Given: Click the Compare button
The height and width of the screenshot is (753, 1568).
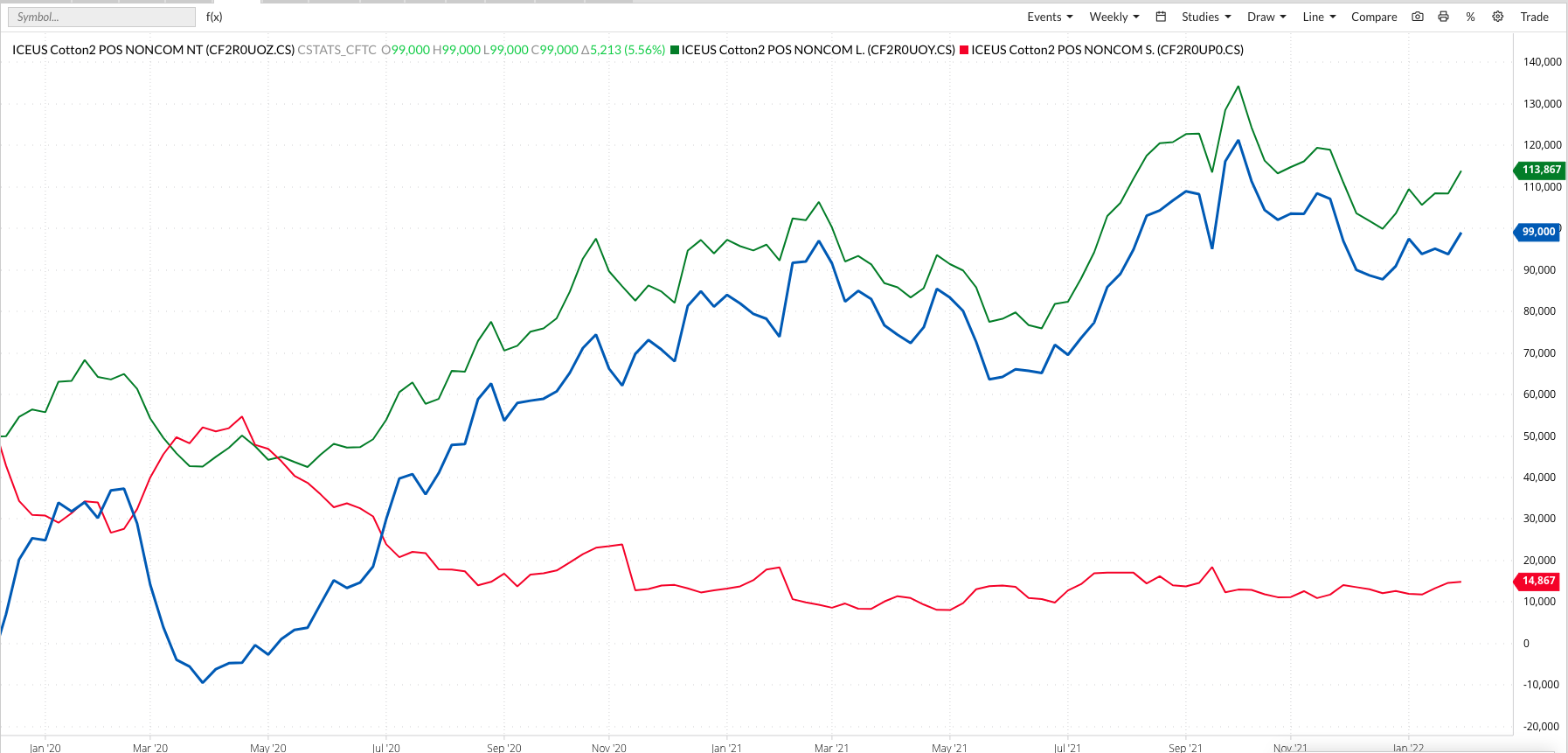Looking at the screenshot, I should (x=1373, y=17).
